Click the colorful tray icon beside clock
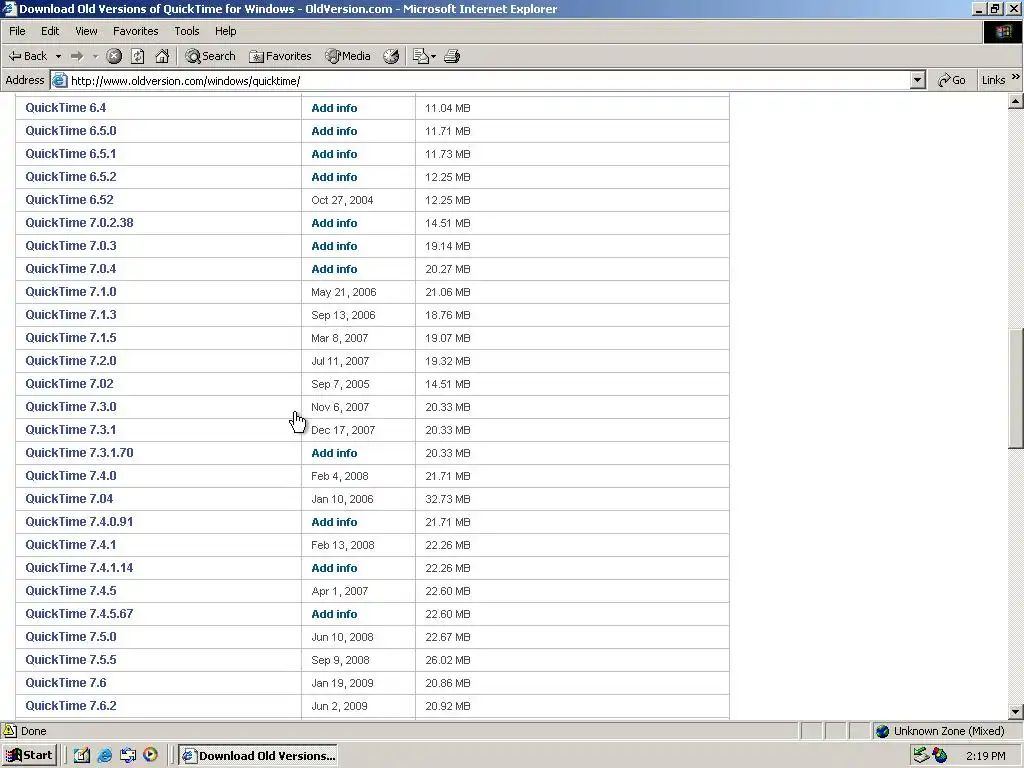 click(x=940, y=756)
